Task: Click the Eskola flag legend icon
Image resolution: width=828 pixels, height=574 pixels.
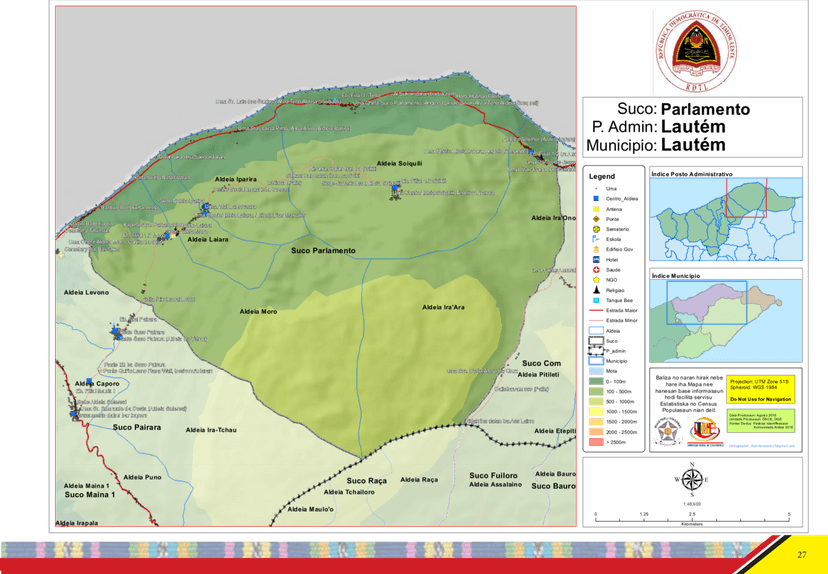Action: [x=596, y=239]
